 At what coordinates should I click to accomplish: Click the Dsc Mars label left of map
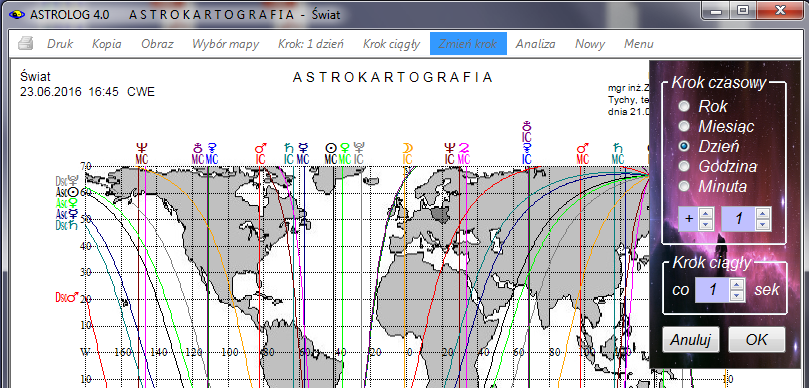[67, 297]
